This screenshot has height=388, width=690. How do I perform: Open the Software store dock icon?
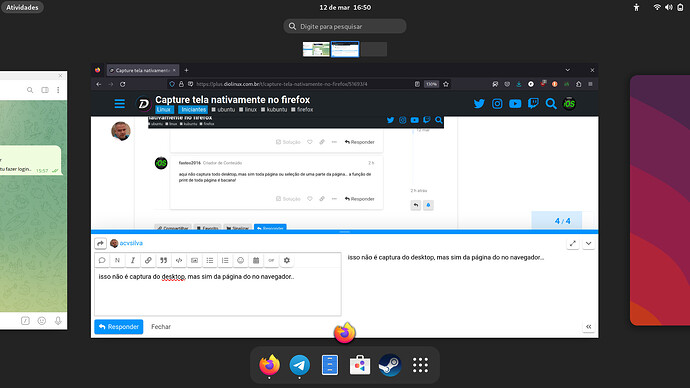pos(360,365)
